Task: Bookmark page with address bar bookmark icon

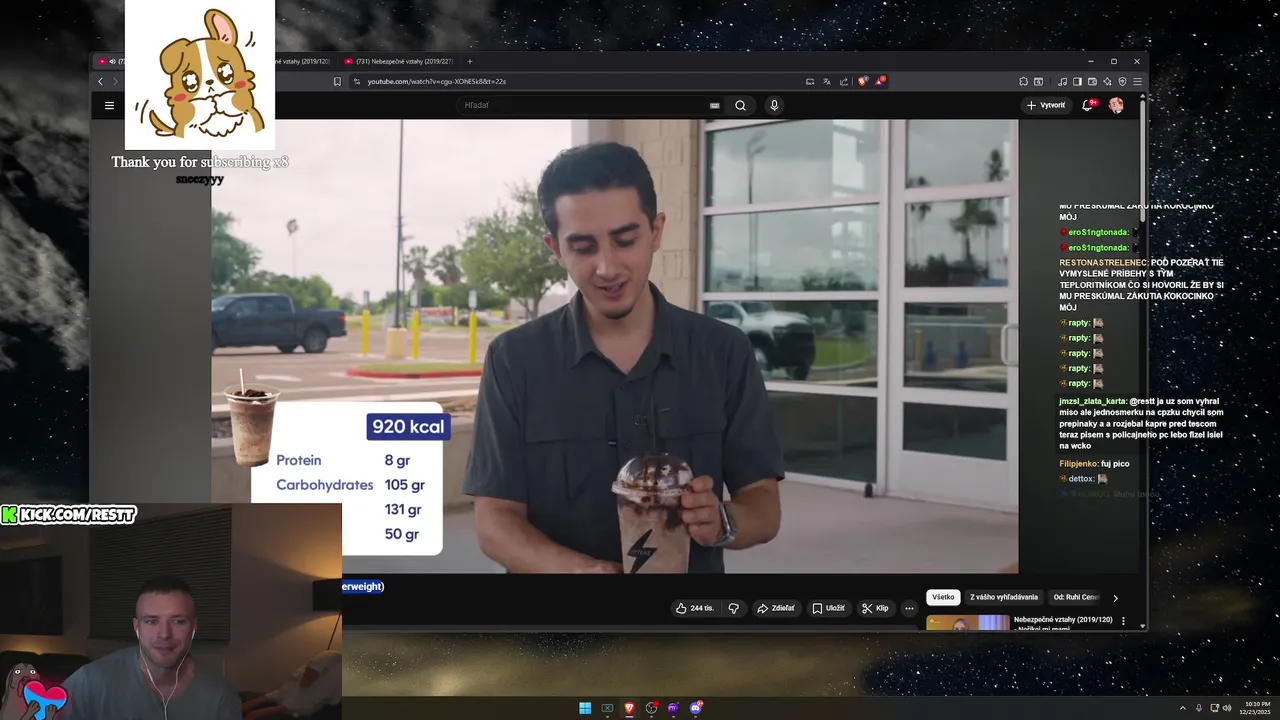Action: (x=337, y=81)
